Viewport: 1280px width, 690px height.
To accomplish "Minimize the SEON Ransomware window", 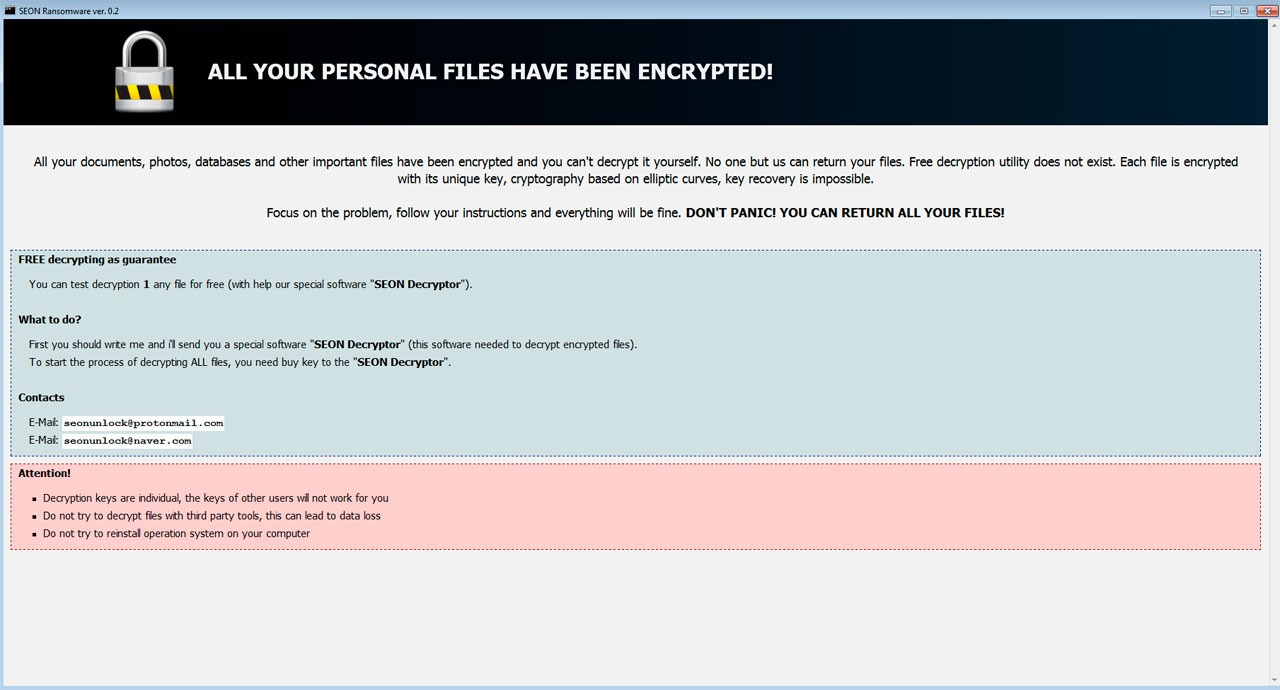I will pos(1220,11).
